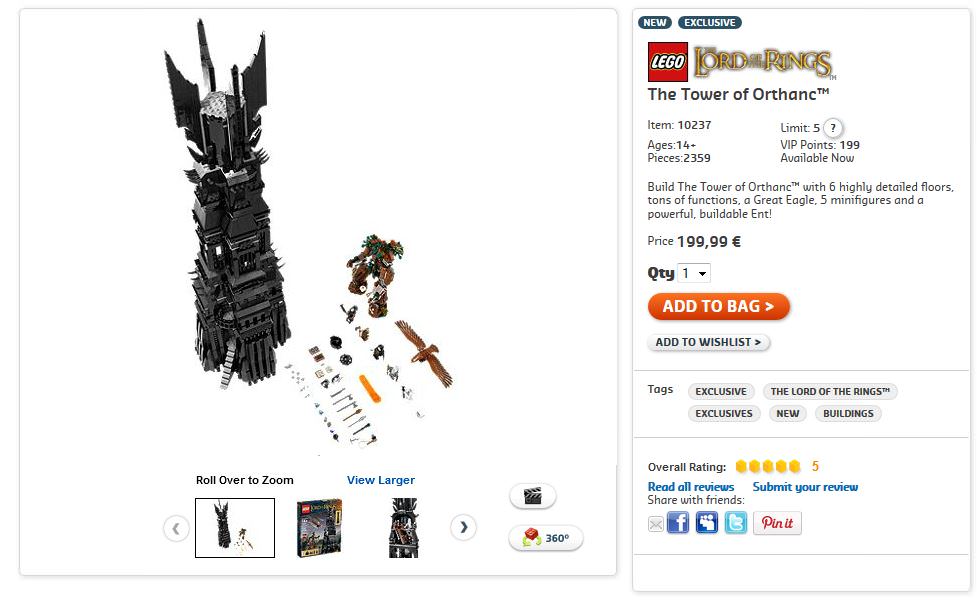Click the View Larger link
The width and height of the screenshot is (977, 600).
tap(381, 480)
